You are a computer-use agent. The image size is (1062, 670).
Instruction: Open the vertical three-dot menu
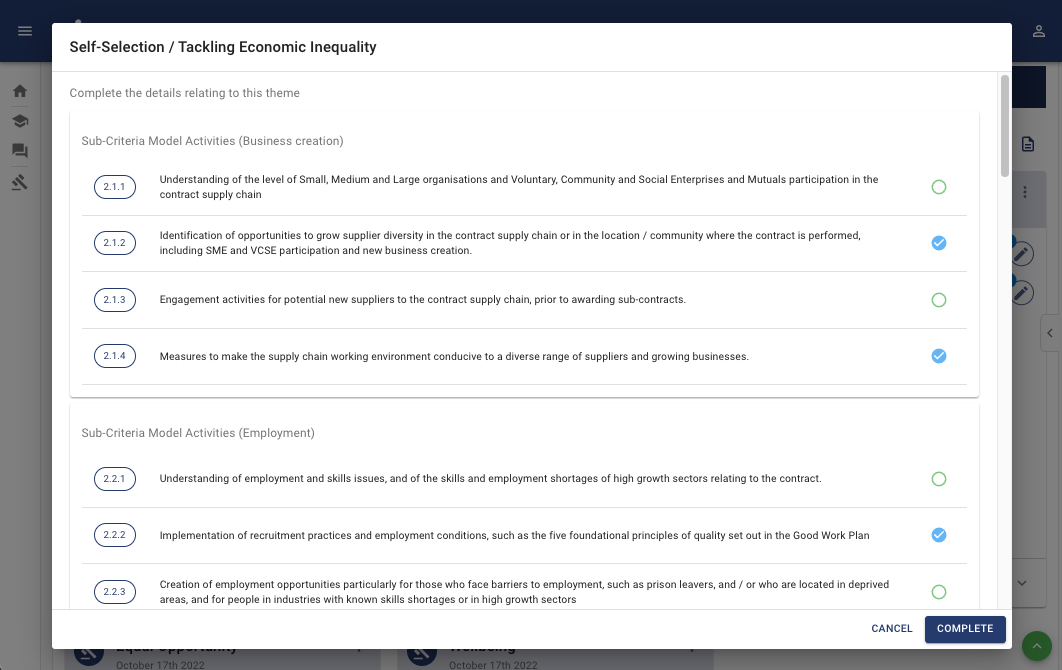point(1025,192)
